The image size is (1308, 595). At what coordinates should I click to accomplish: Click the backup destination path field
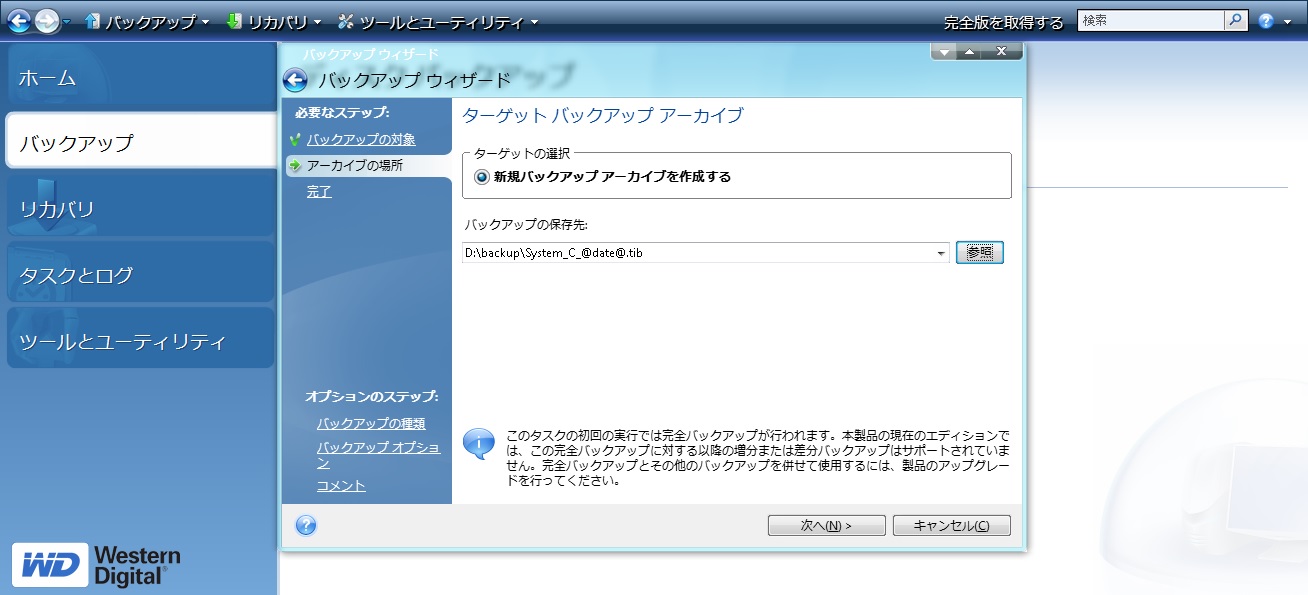pyautogui.click(x=698, y=253)
